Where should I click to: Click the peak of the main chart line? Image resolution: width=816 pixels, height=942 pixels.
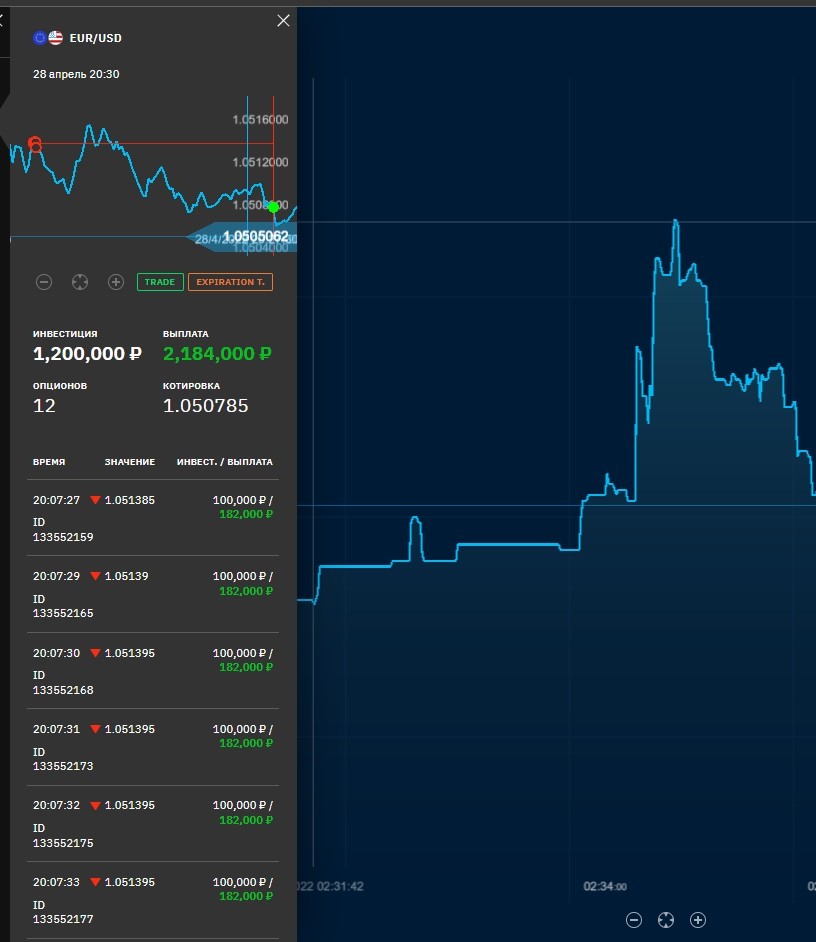(676, 221)
